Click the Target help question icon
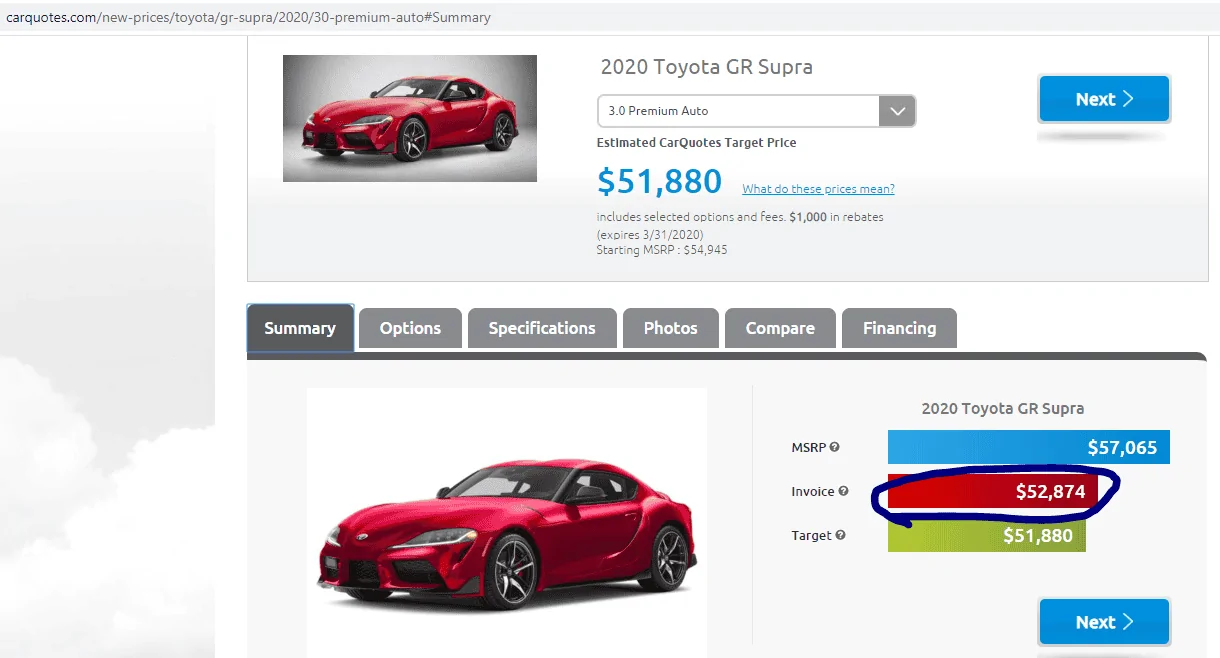Viewport: 1220px width, 658px height. click(x=840, y=535)
